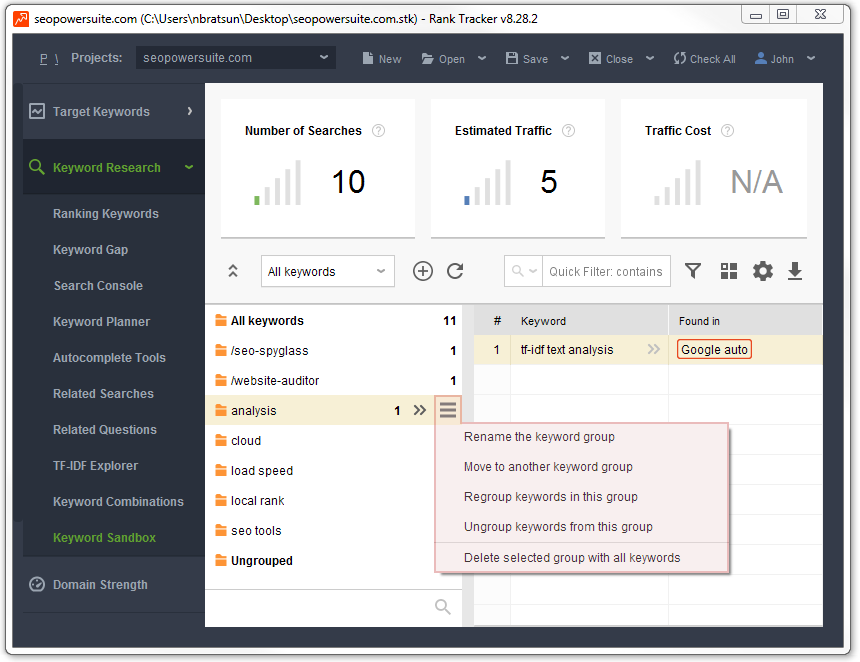Click the Target Keywords chart icon
The image size is (860, 662).
37,111
